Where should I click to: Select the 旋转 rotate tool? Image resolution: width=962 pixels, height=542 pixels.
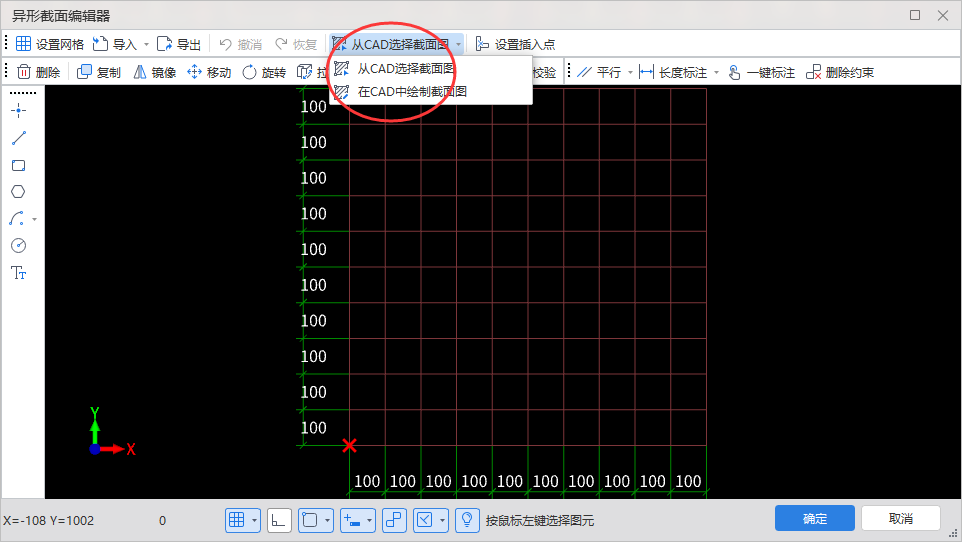(x=264, y=72)
